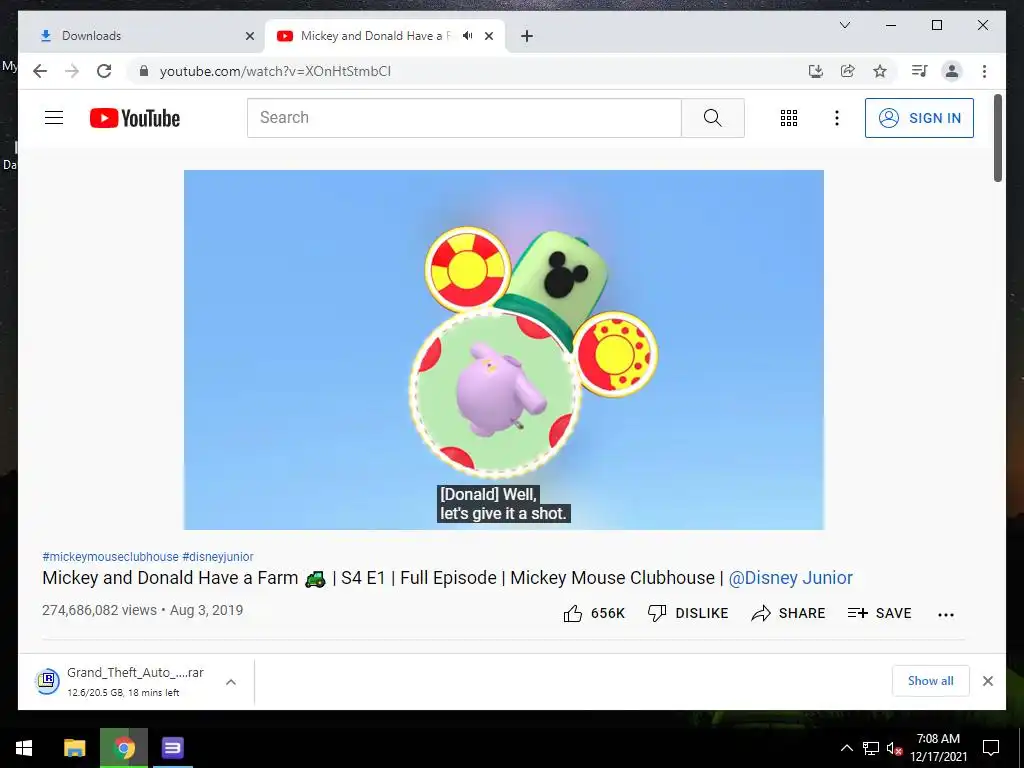
Task: Open network status tray icon
Action: [x=871, y=748]
